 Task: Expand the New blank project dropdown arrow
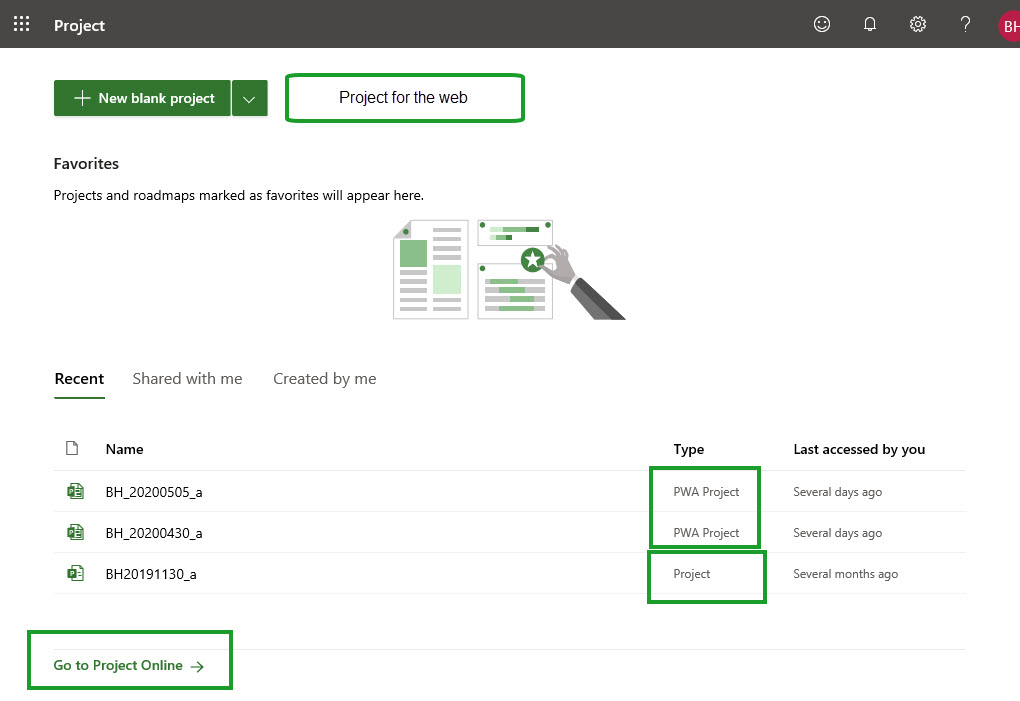[249, 98]
